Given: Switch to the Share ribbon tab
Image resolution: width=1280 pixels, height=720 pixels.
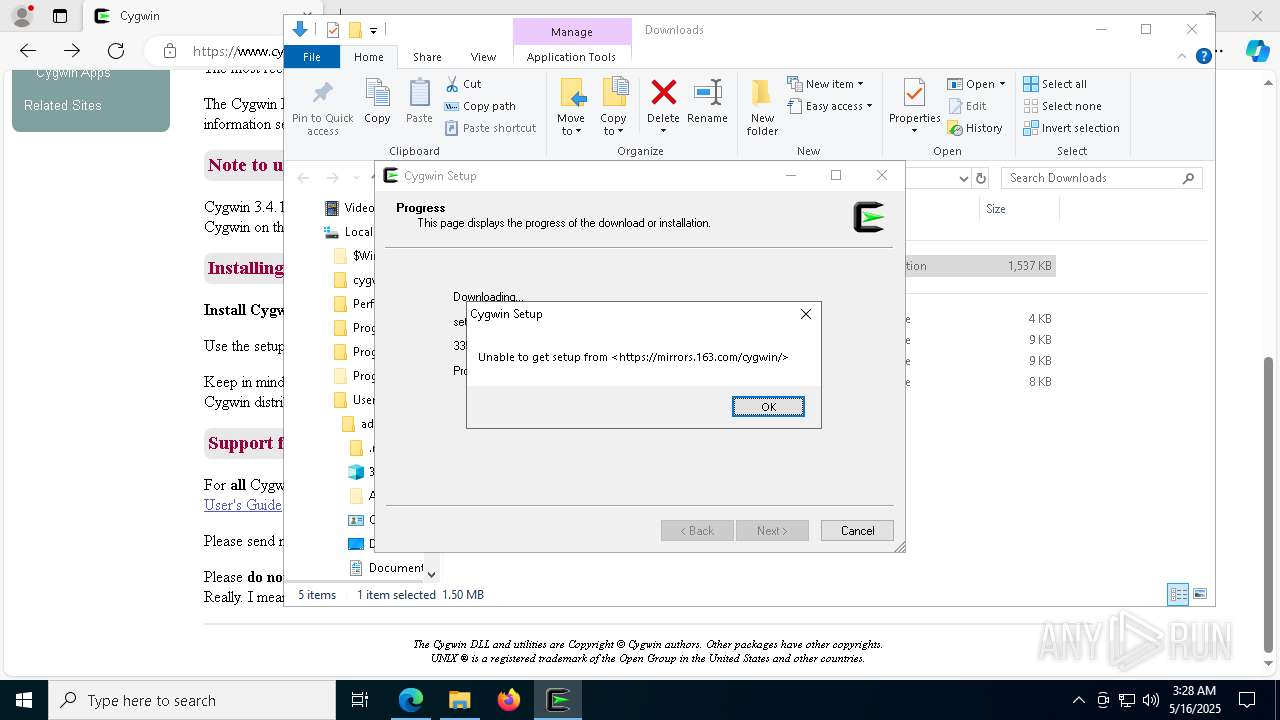Looking at the screenshot, I should [427, 57].
